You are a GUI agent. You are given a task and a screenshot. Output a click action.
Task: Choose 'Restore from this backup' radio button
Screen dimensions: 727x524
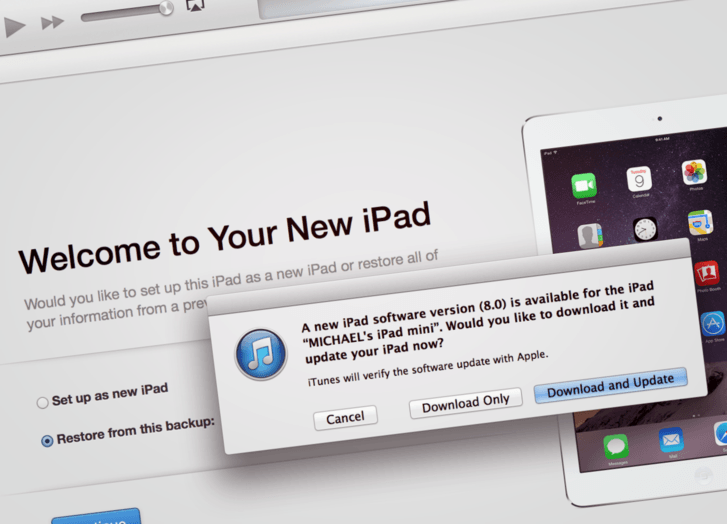coord(47,440)
